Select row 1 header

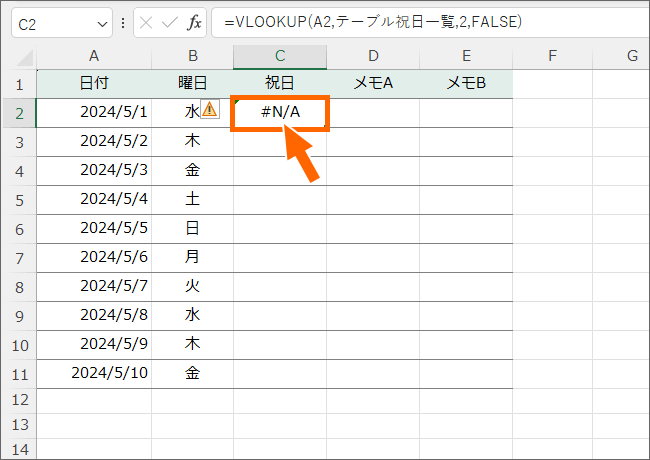point(19,84)
